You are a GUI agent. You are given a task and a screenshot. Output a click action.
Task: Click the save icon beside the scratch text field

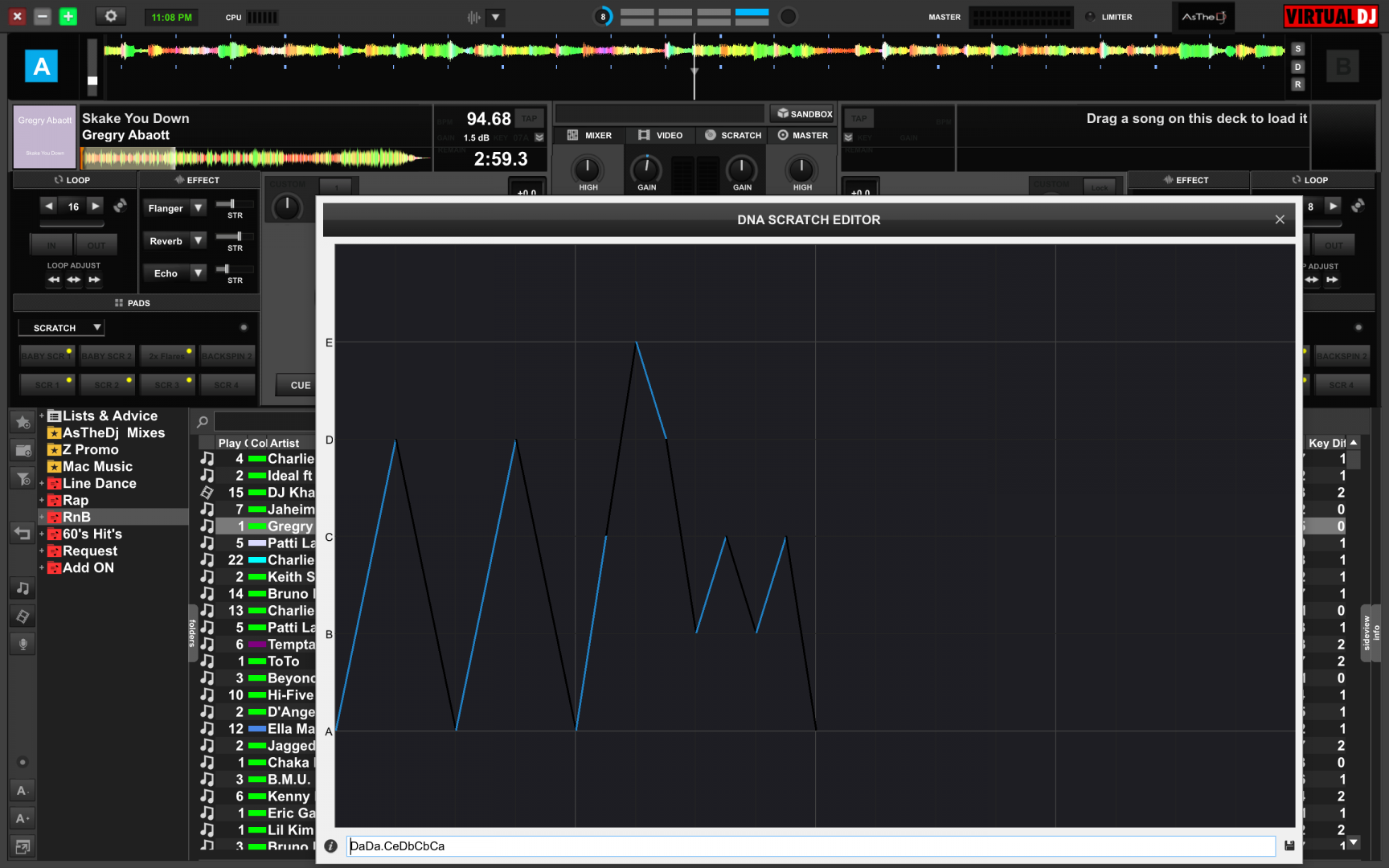1289,845
